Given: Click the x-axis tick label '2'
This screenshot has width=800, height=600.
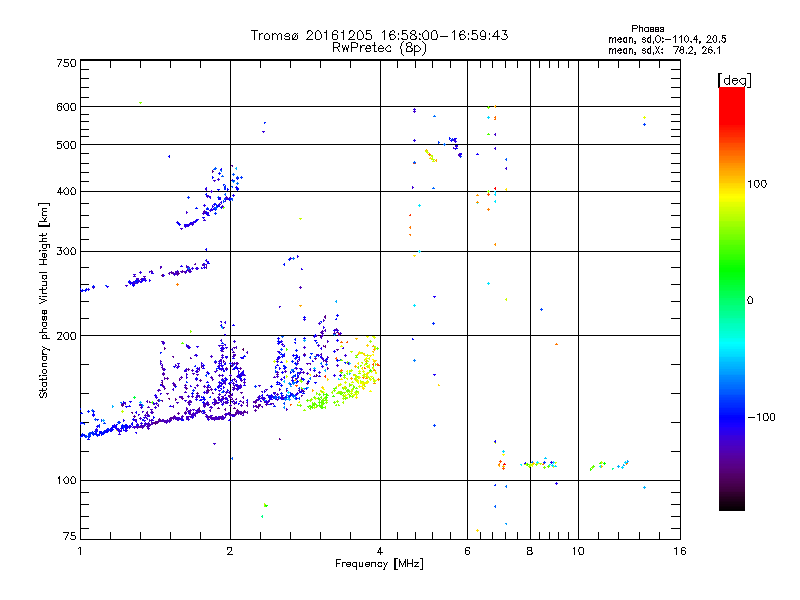Looking at the screenshot, I should (230, 551).
